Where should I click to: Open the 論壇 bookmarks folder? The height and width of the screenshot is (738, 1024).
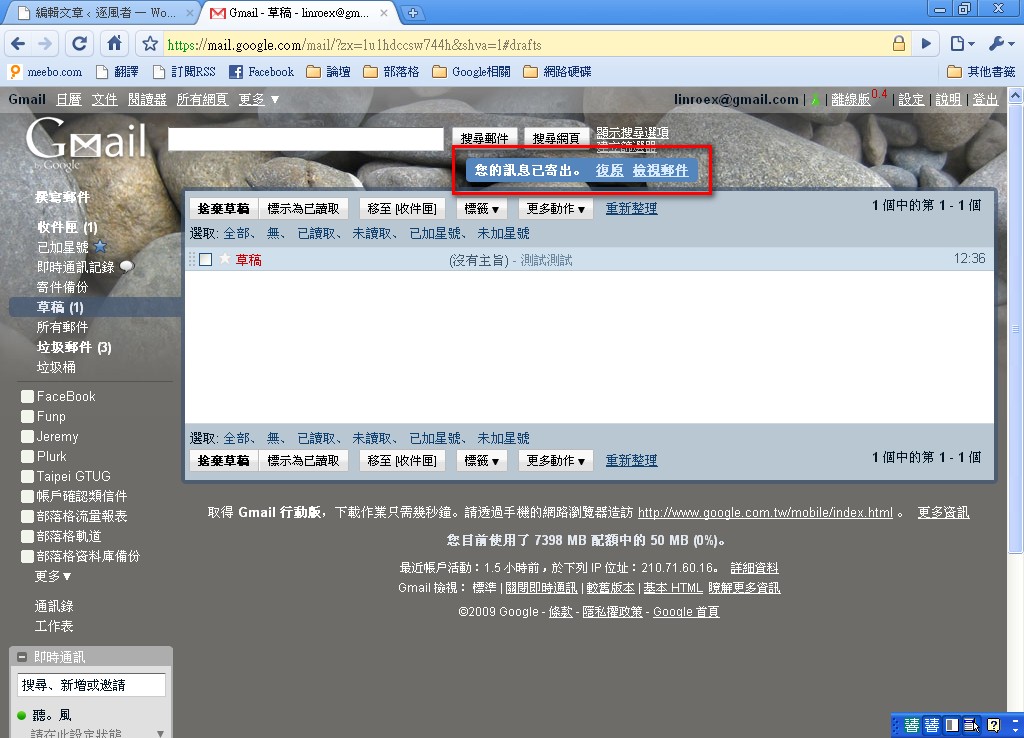328,72
